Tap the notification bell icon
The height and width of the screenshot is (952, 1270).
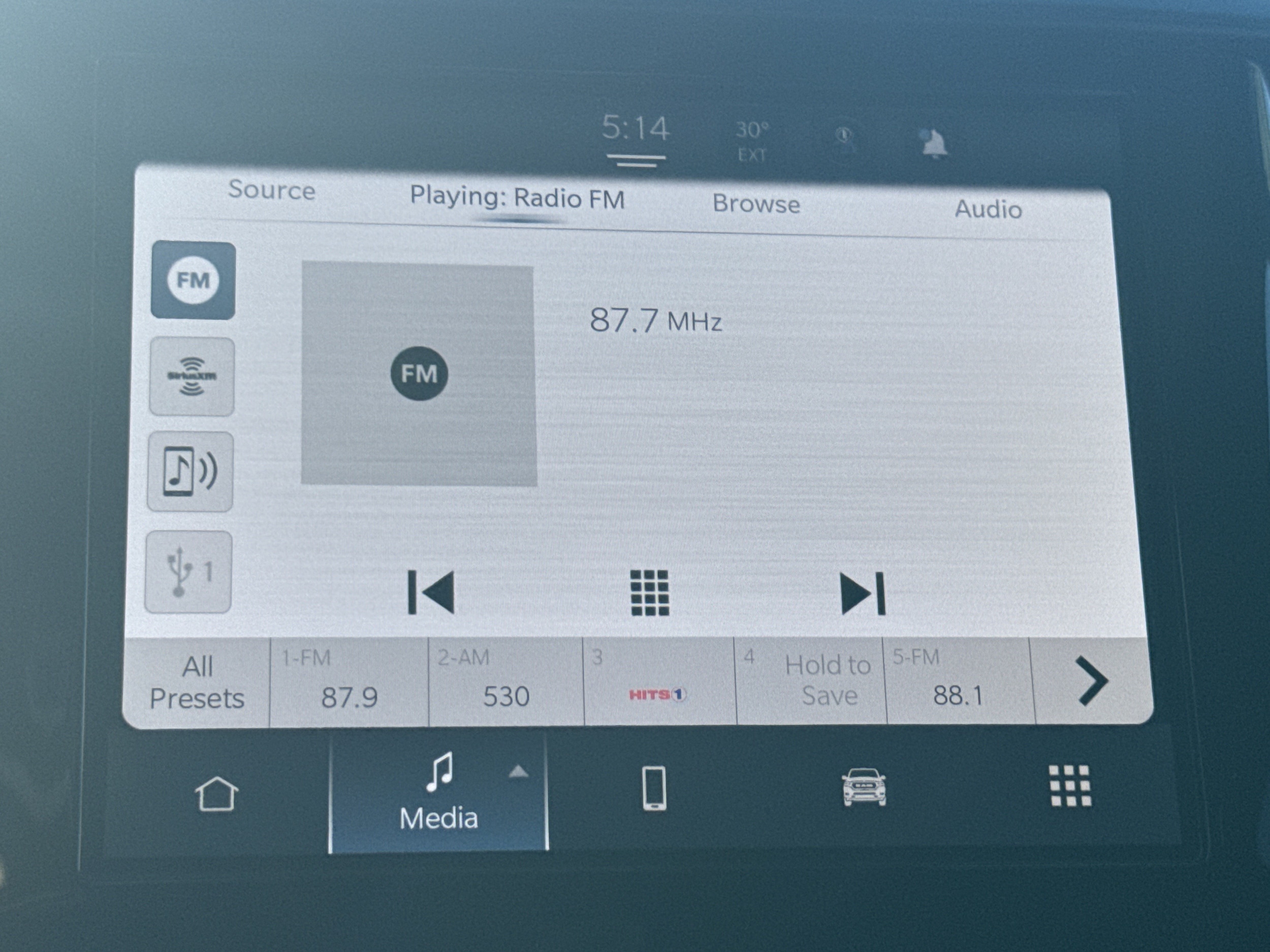point(934,143)
